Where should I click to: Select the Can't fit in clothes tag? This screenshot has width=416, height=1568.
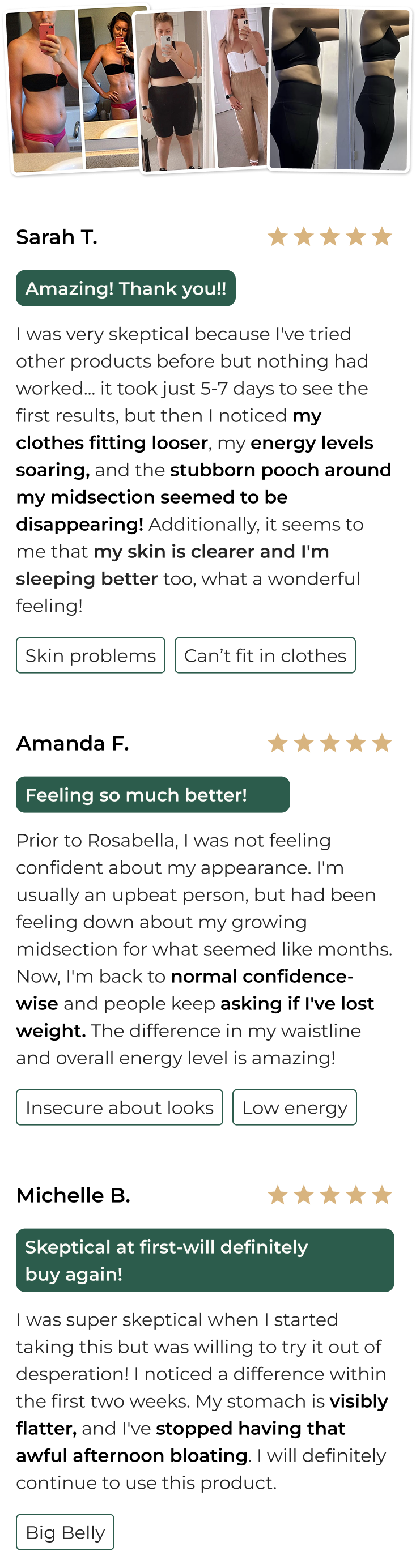coord(265,655)
